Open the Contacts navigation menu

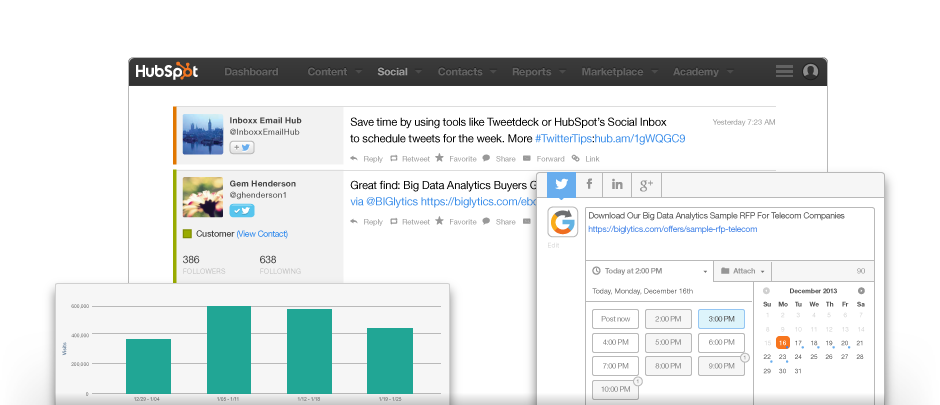(466, 72)
